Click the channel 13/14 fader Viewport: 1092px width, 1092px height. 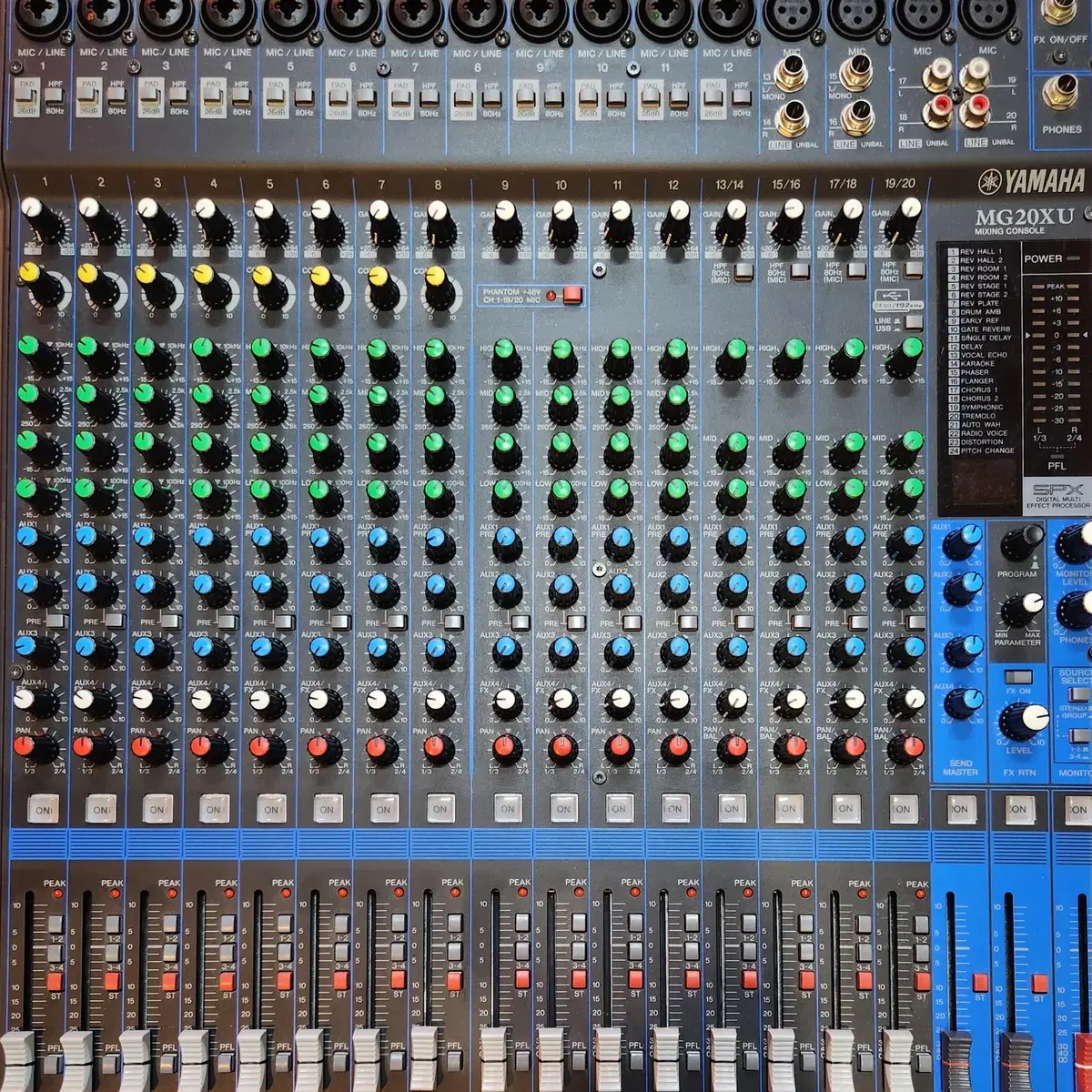point(723,1061)
